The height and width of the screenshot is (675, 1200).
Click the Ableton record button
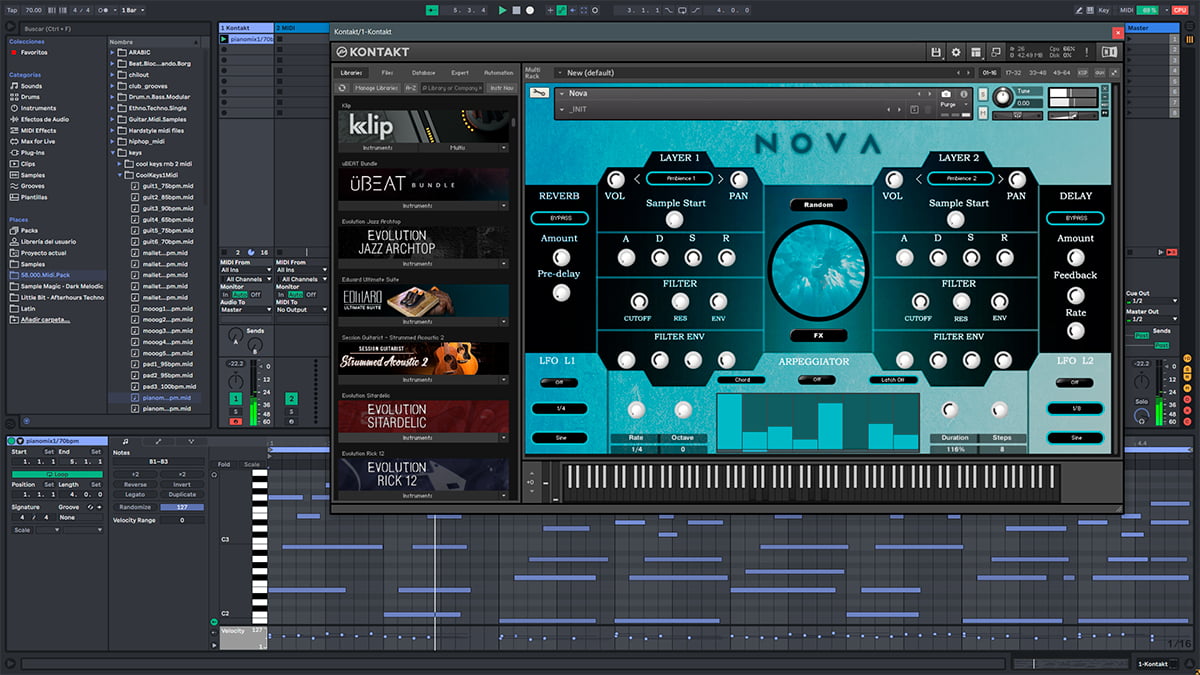point(529,10)
